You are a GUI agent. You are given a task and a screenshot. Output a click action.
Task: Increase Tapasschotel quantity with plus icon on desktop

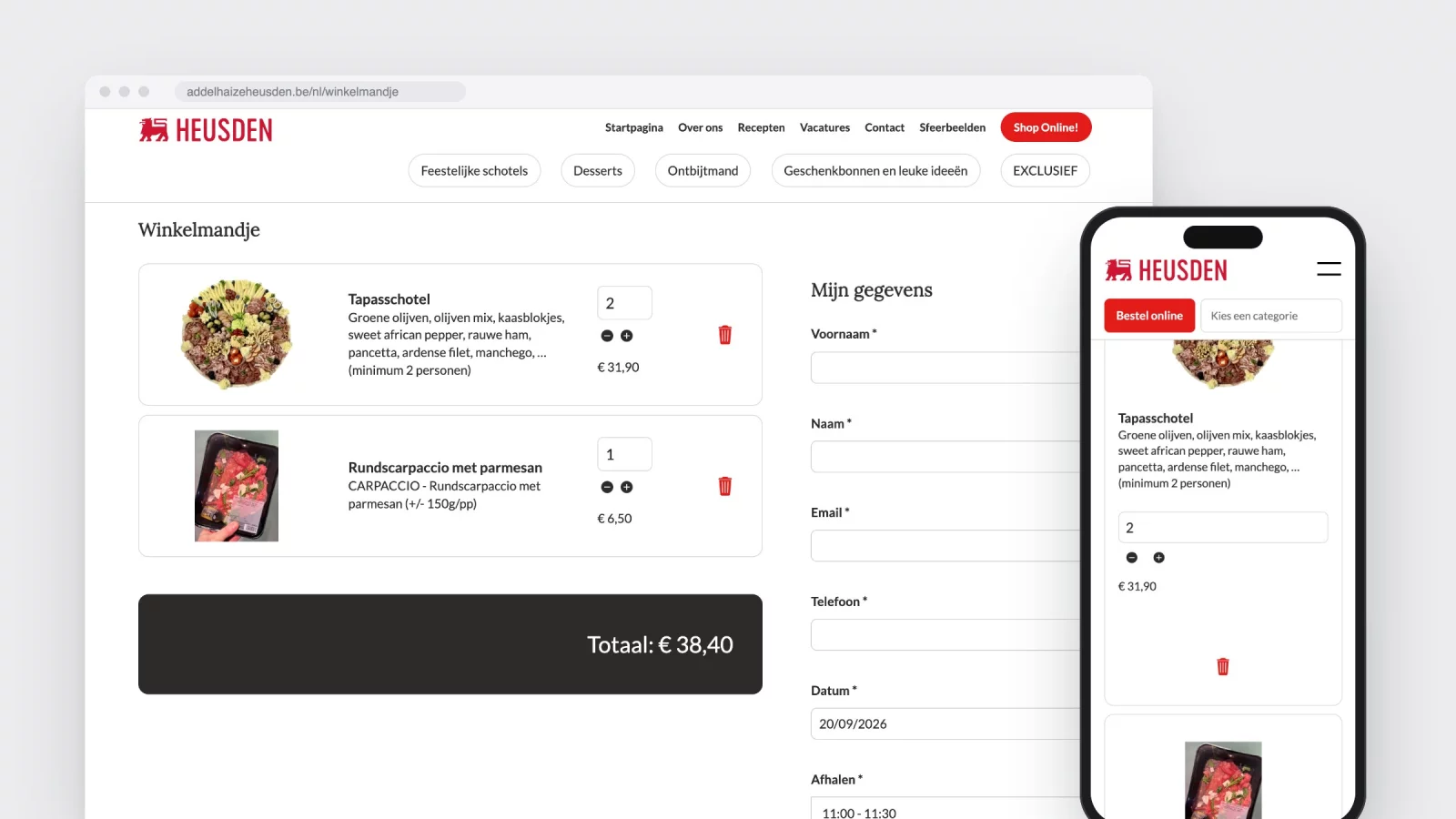coord(626,336)
